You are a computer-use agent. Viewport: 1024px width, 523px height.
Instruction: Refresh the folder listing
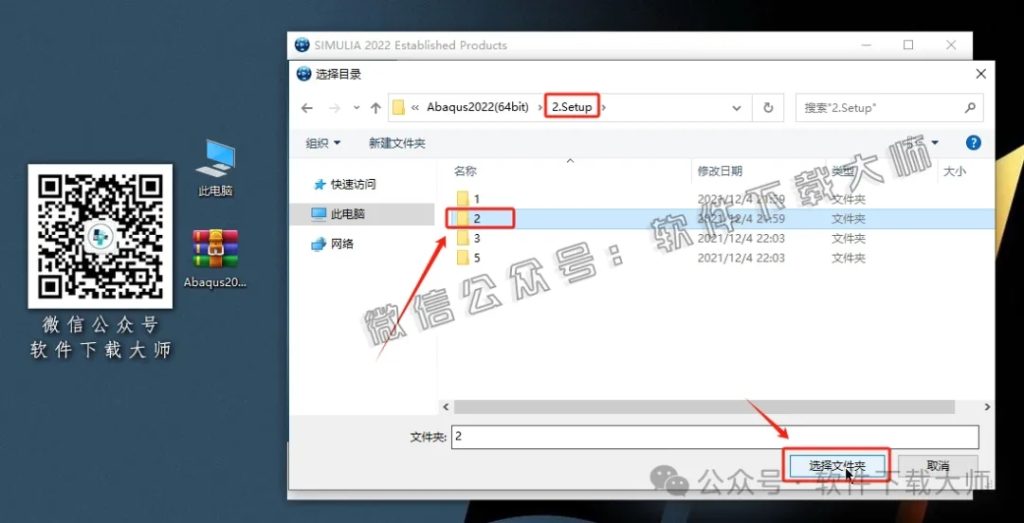point(768,108)
